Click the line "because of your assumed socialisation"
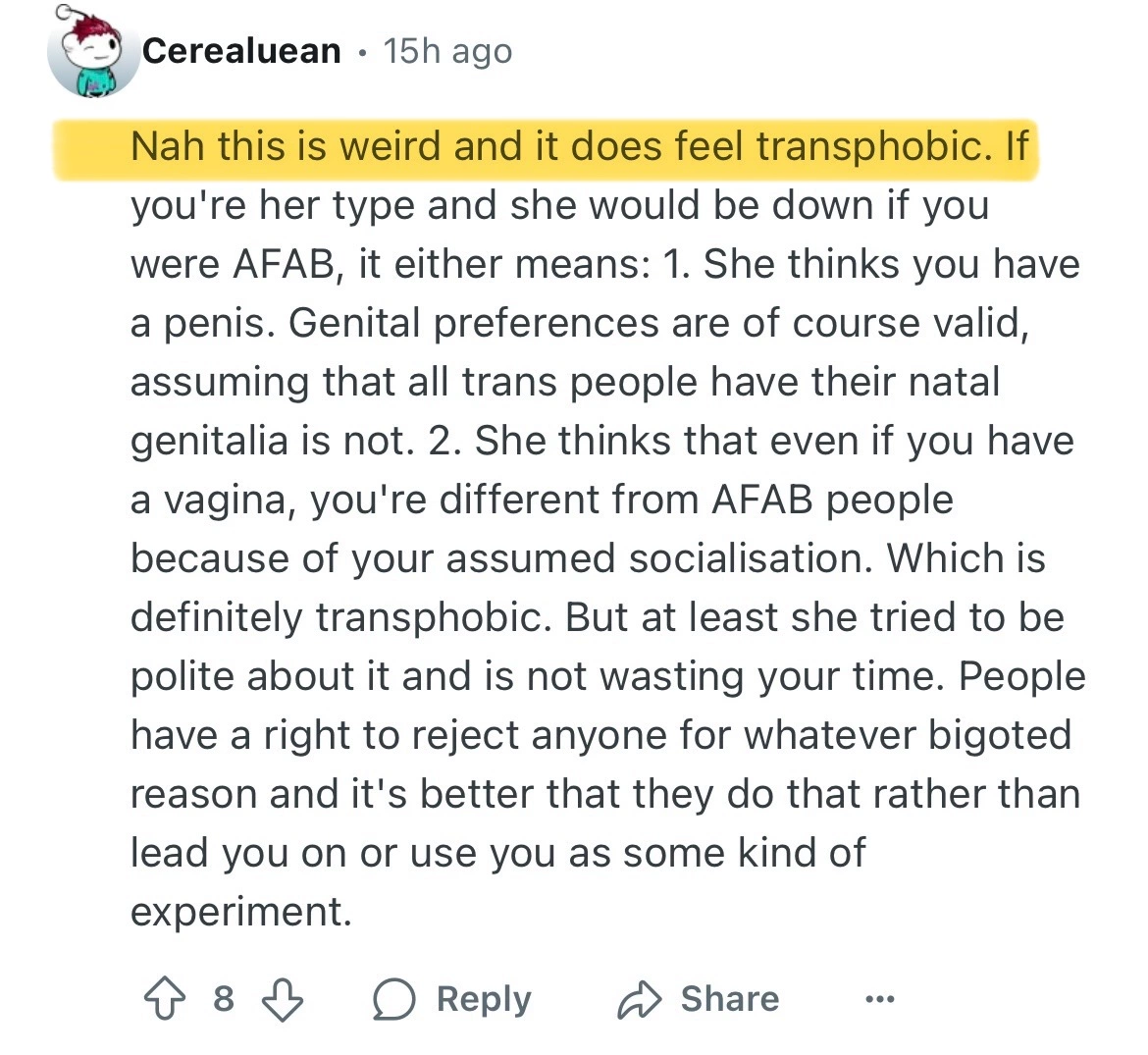The width and height of the screenshot is (1148, 1055). click(x=588, y=558)
